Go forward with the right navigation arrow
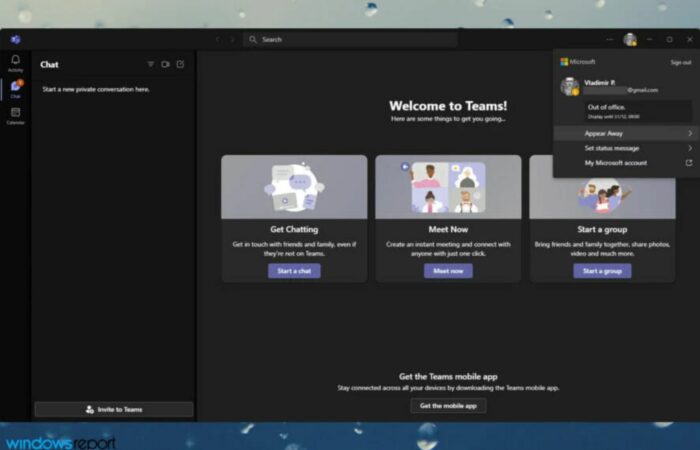 232,39
